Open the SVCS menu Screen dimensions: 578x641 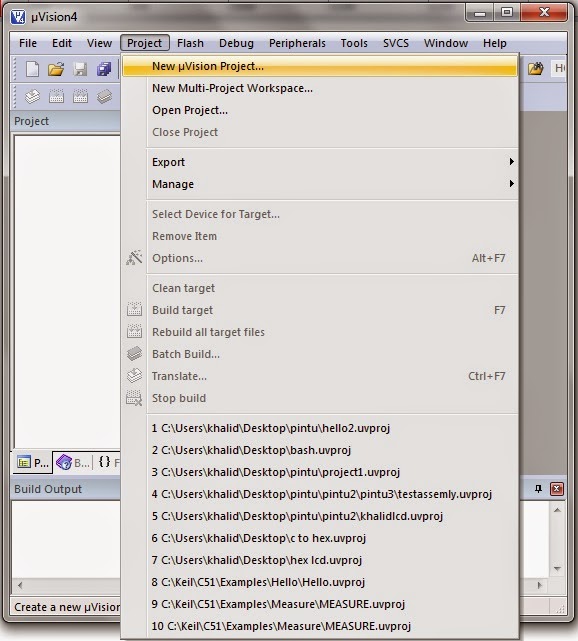point(396,43)
